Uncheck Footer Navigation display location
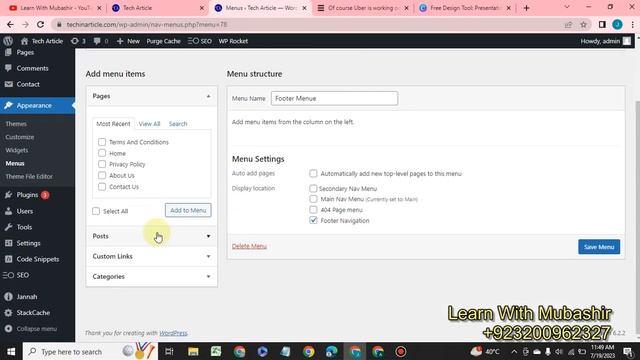Image resolution: width=640 pixels, height=360 pixels. tap(313, 220)
